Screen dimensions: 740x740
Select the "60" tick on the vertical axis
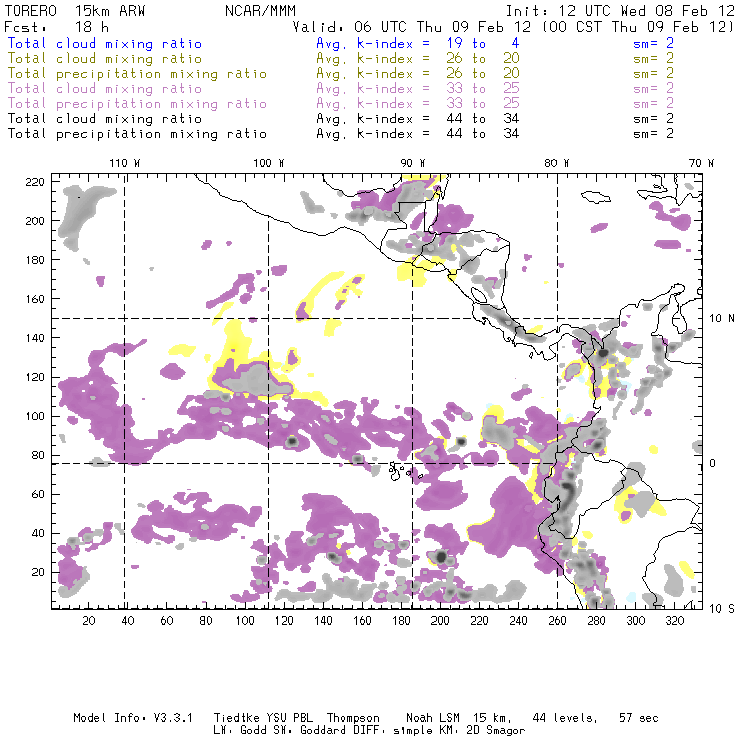[x=38, y=494]
